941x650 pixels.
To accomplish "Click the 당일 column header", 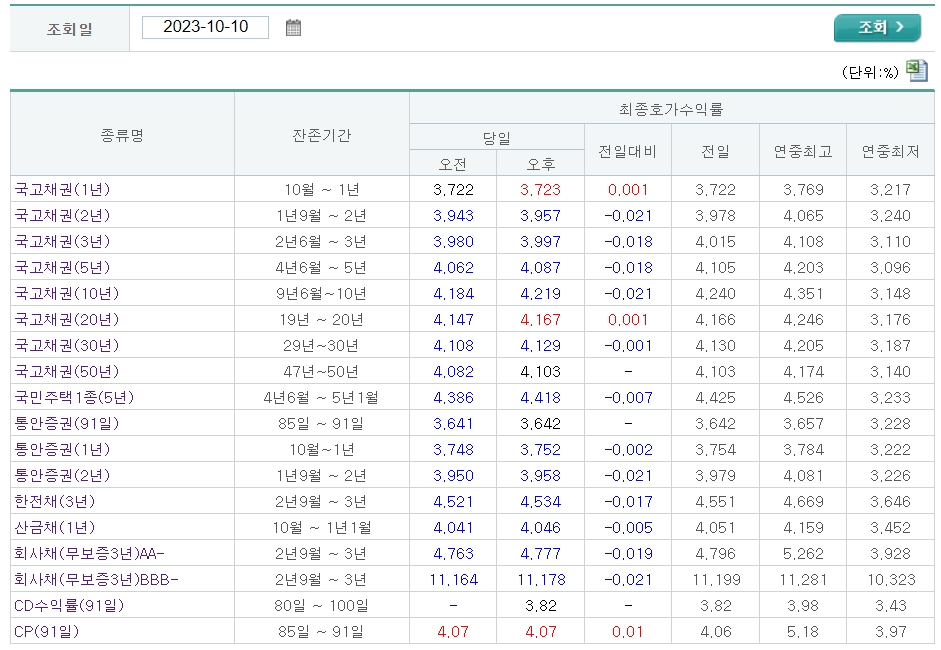I will click(497, 135).
